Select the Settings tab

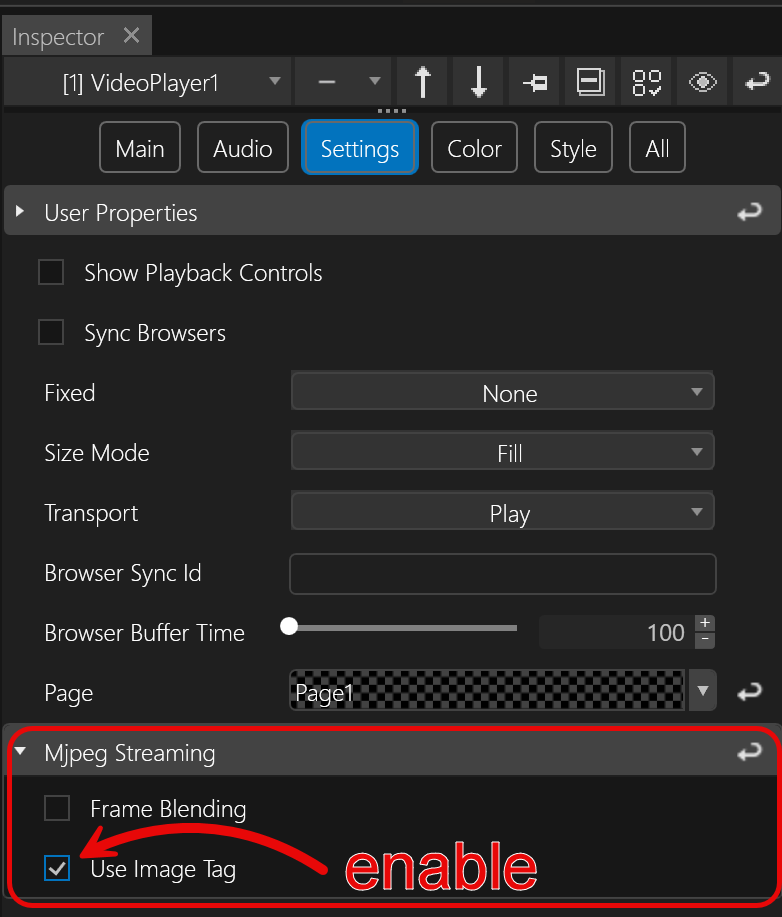point(360,147)
